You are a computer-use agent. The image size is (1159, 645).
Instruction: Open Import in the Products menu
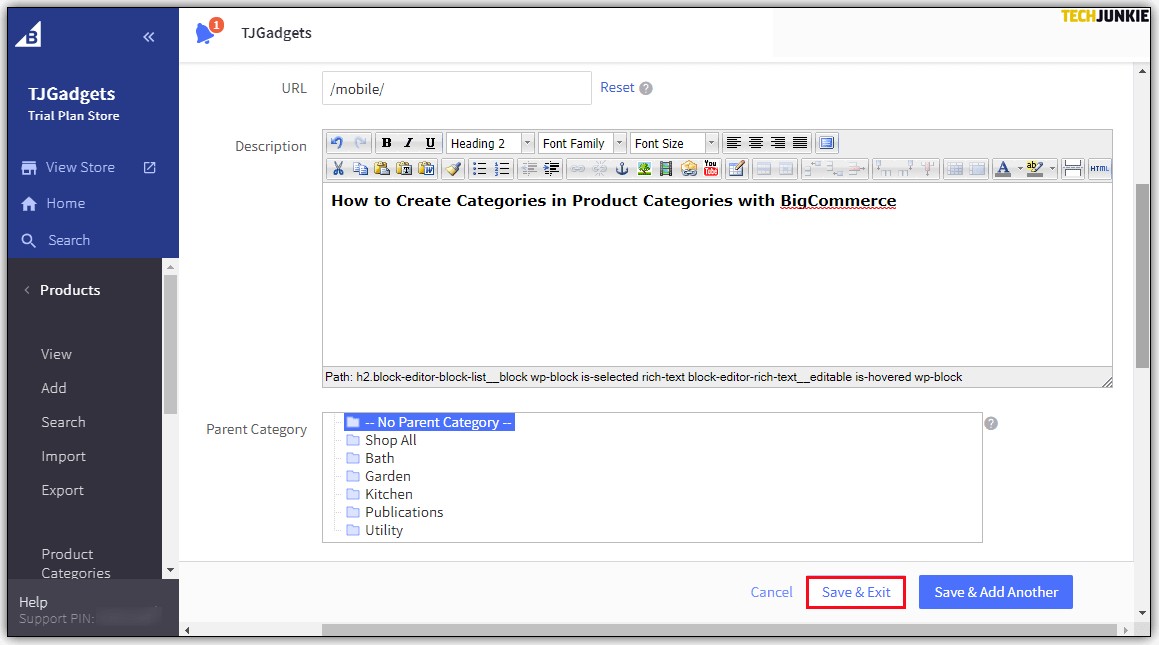point(63,456)
